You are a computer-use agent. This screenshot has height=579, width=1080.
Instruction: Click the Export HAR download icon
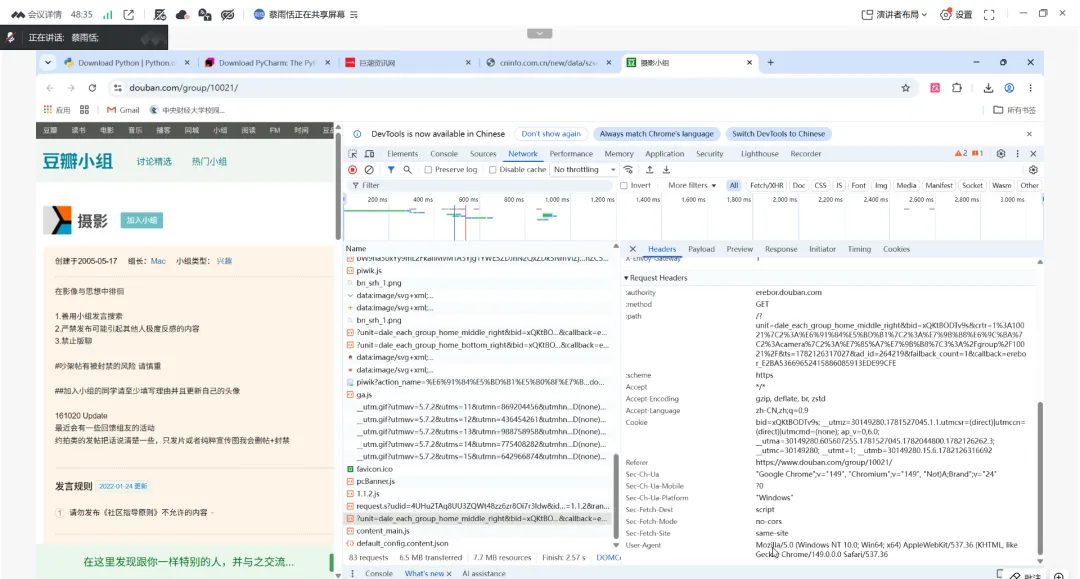666,169
